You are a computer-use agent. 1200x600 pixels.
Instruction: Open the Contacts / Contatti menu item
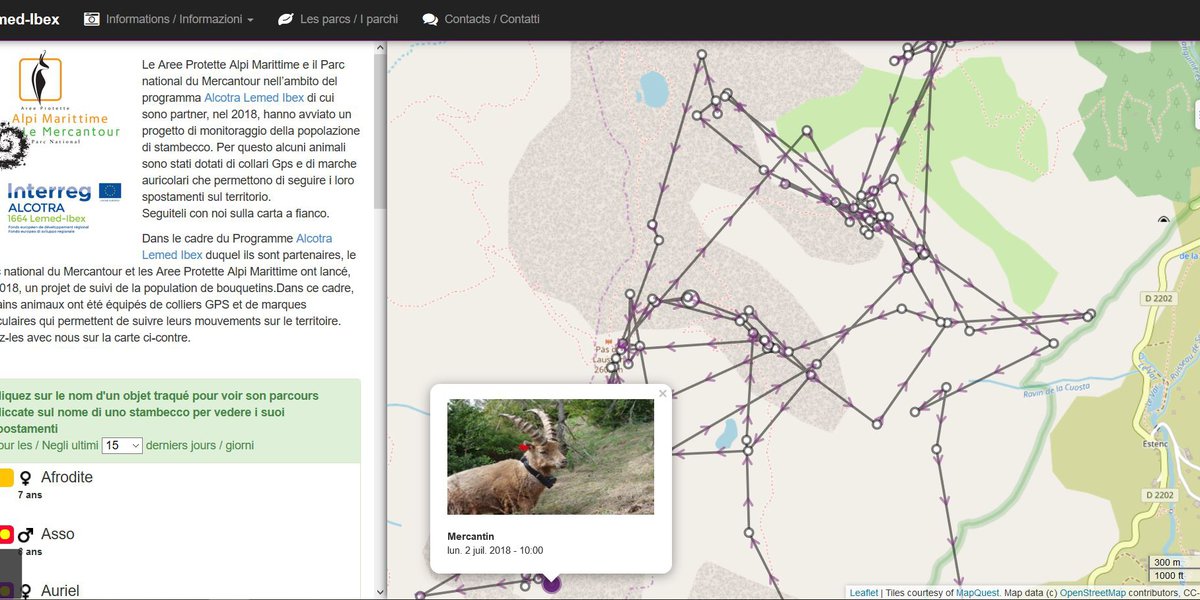491,19
